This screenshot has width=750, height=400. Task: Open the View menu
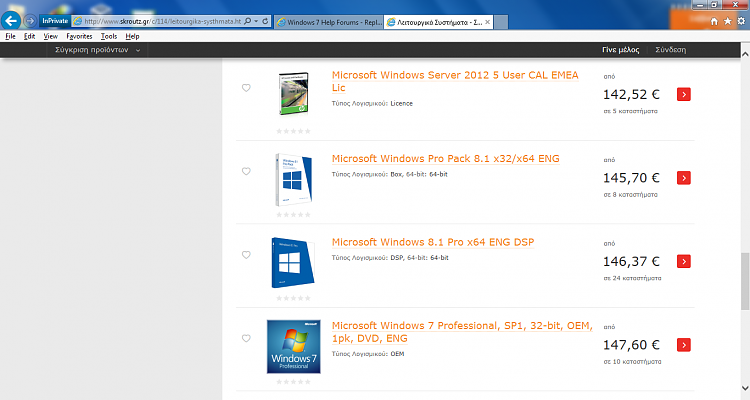[x=50, y=36]
